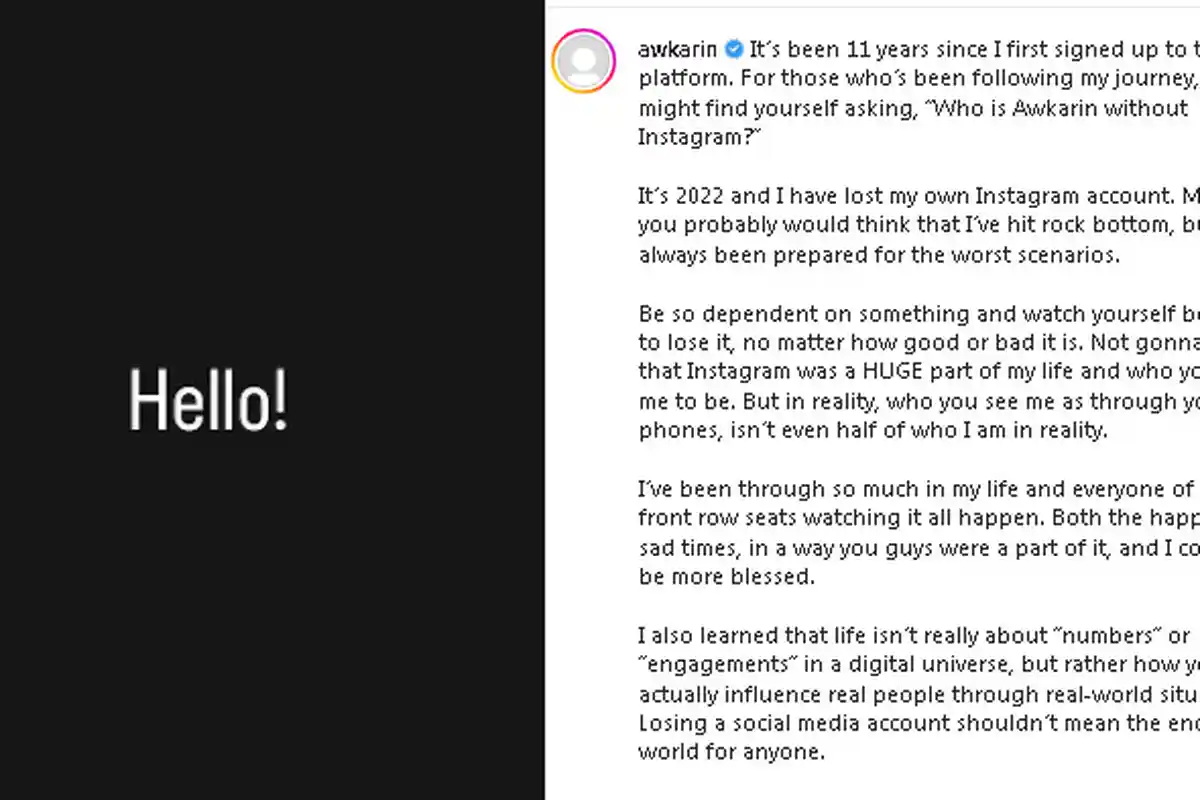Open the awkarin username link
The width and height of the screenshot is (1200, 800).
click(x=676, y=48)
